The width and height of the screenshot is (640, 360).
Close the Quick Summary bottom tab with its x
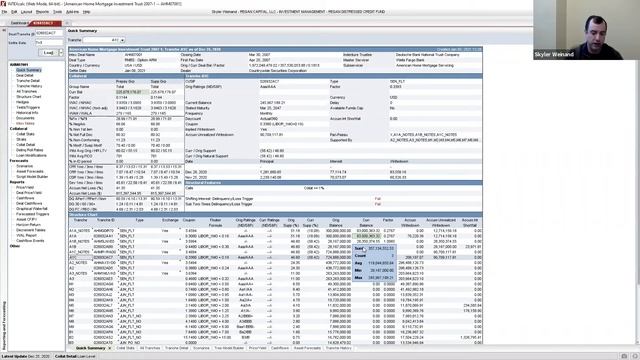[109, 348]
